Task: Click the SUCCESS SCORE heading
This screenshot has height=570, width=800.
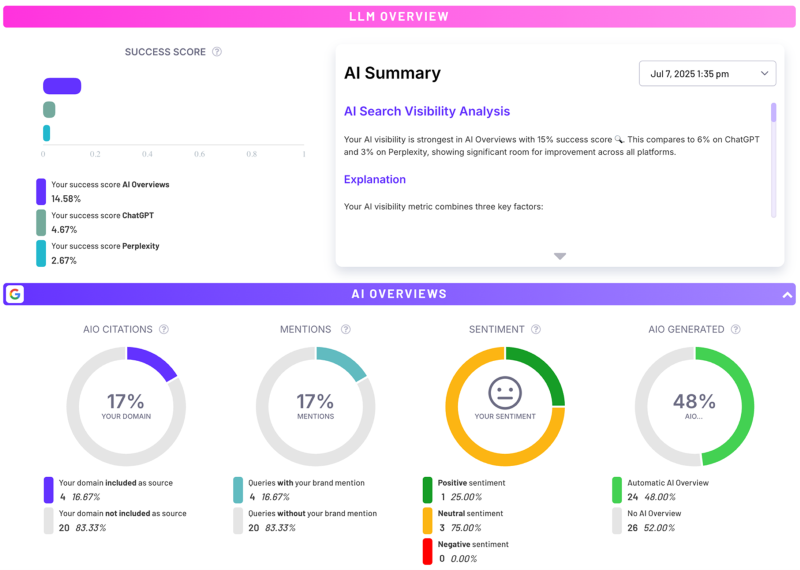Action: (165, 52)
